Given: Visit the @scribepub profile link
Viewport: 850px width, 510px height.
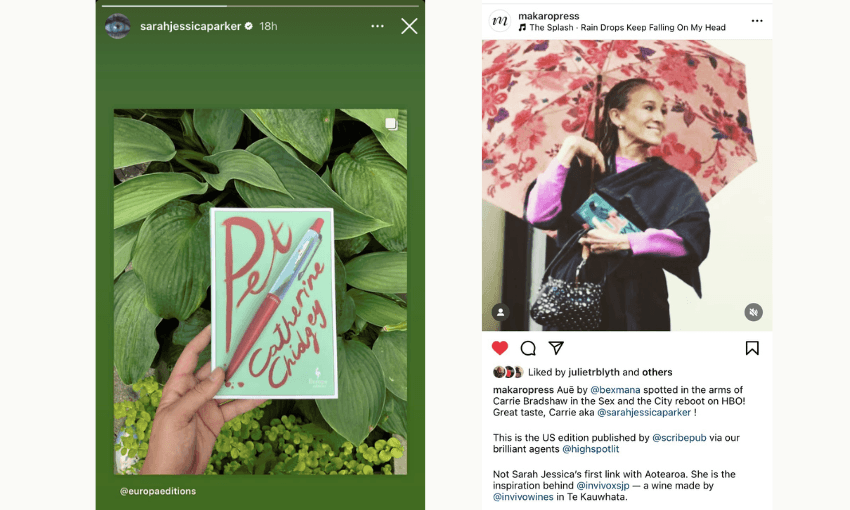Looking at the screenshot, I should [679, 437].
